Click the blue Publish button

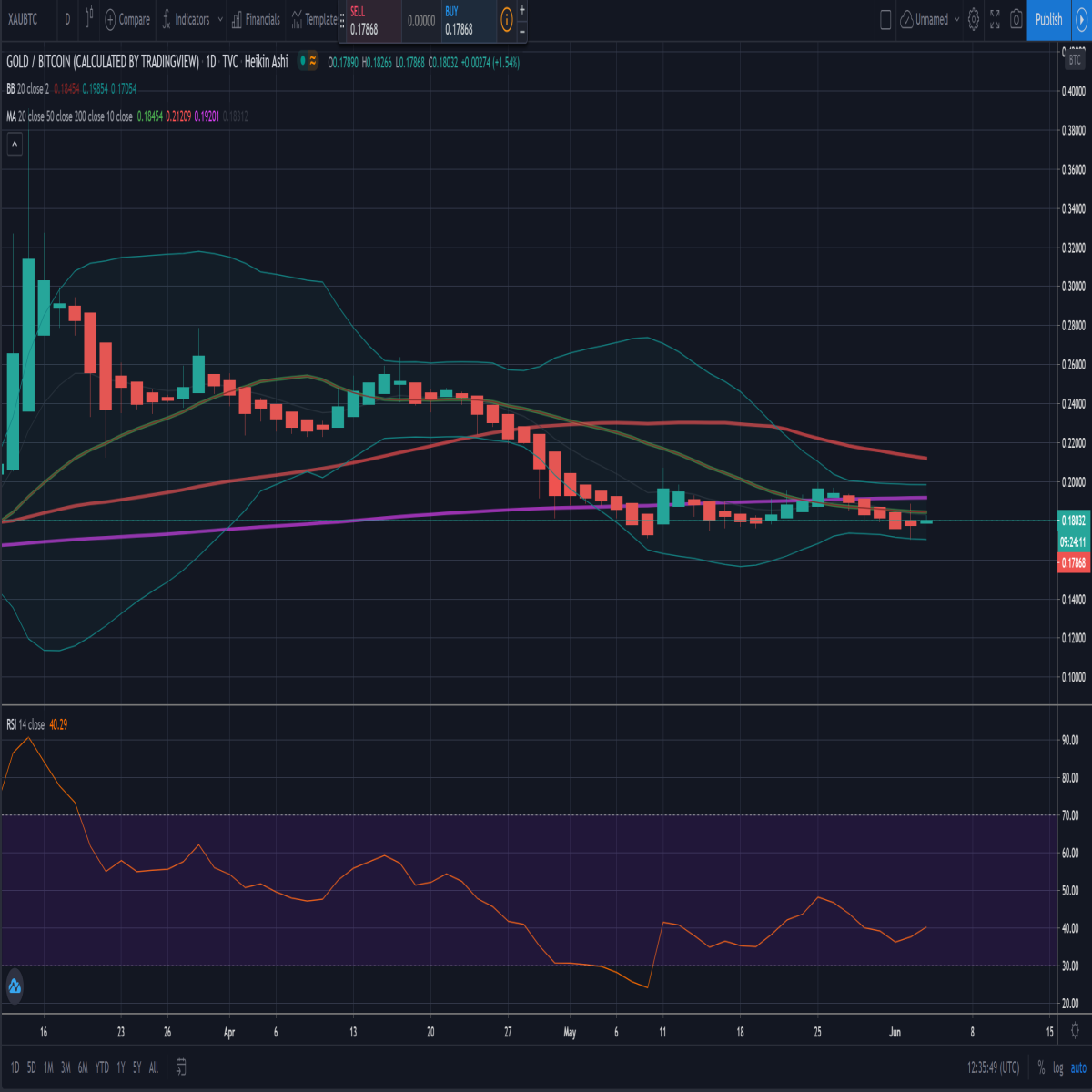point(1048,19)
